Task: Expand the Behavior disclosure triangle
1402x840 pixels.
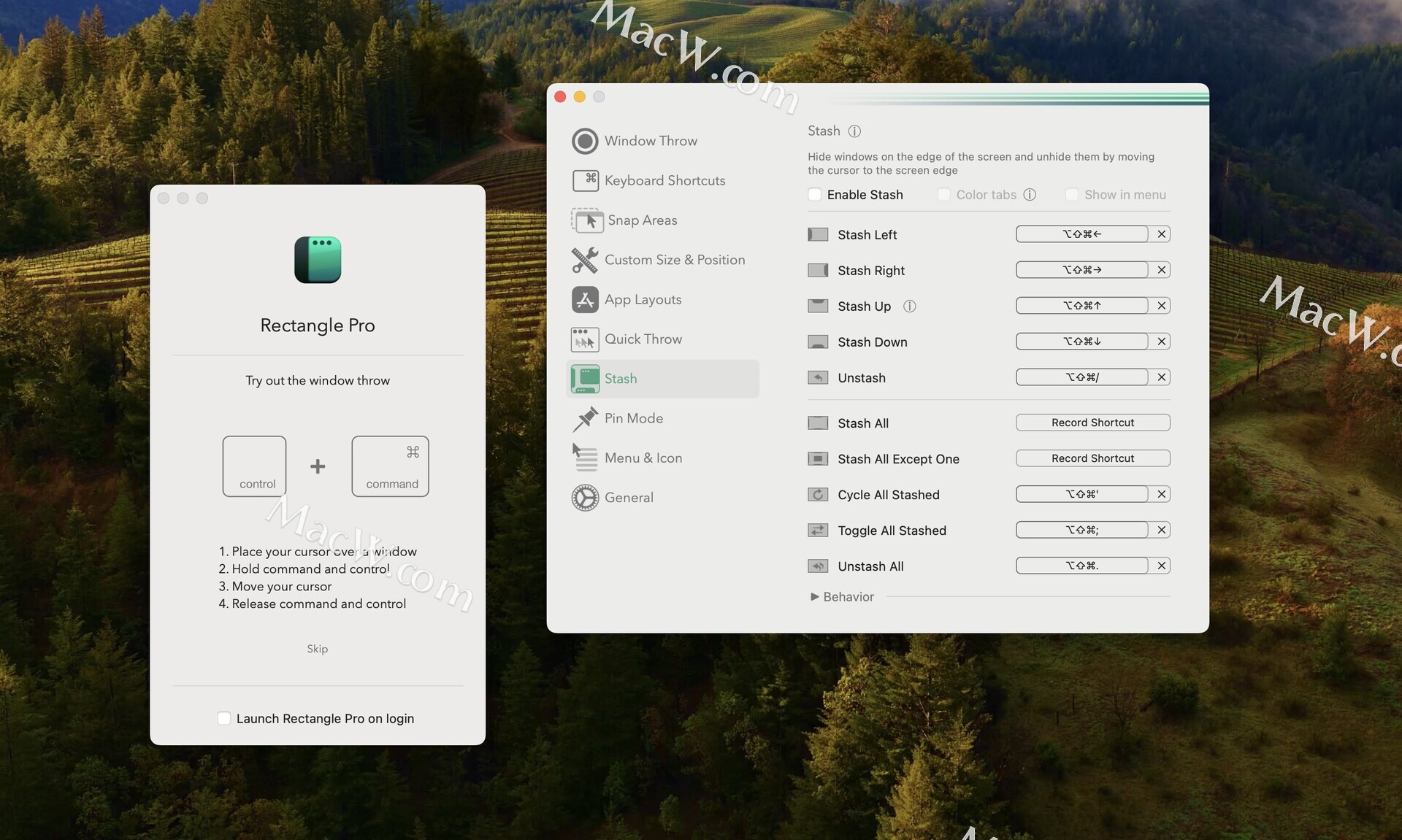Action: tap(815, 597)
